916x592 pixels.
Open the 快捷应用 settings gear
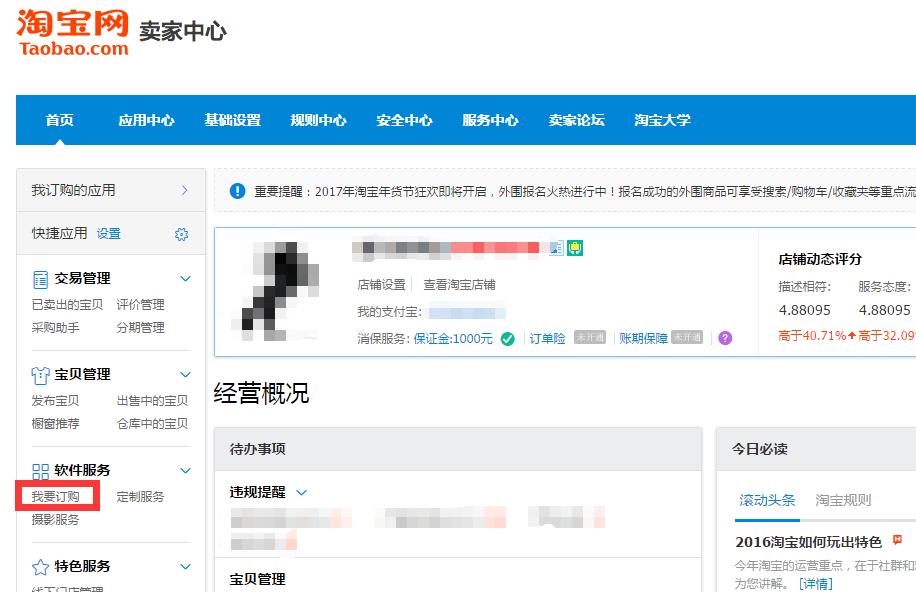tap(180, 233)
